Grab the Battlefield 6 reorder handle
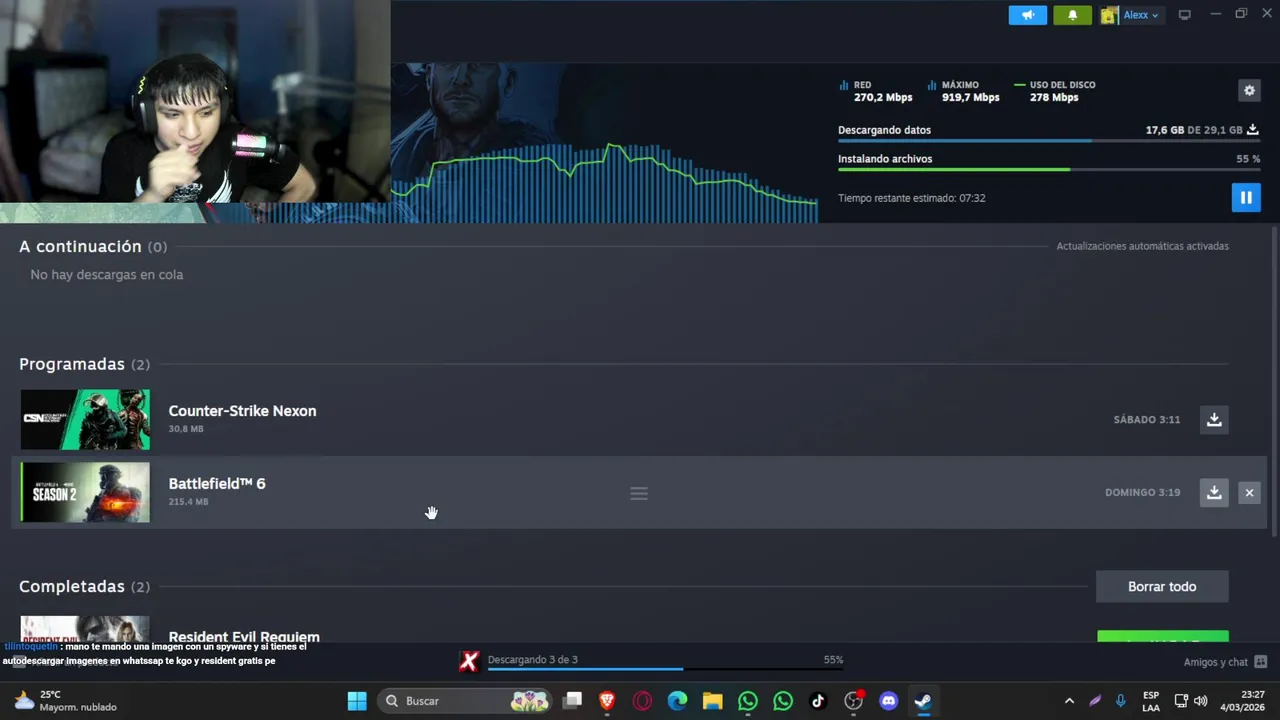 point(639,493)
